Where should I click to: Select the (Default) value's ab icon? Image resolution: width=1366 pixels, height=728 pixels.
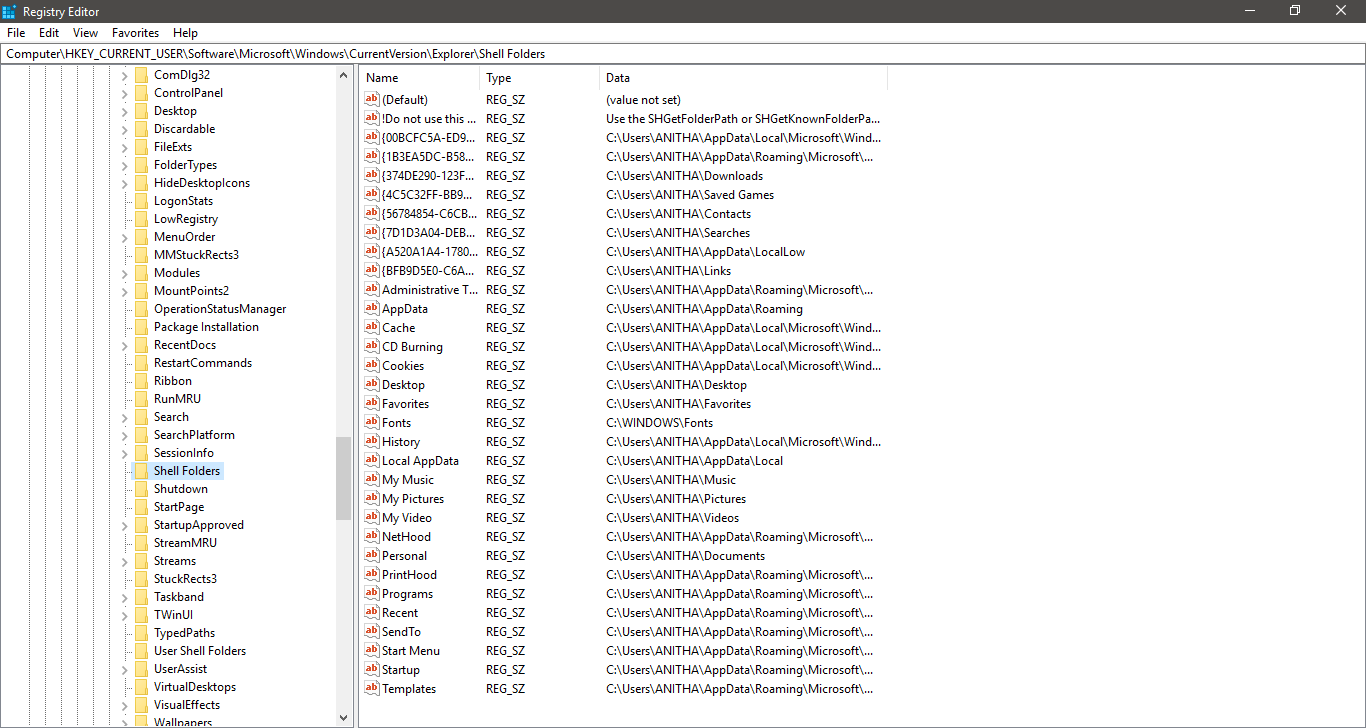(x=372, y=100)
